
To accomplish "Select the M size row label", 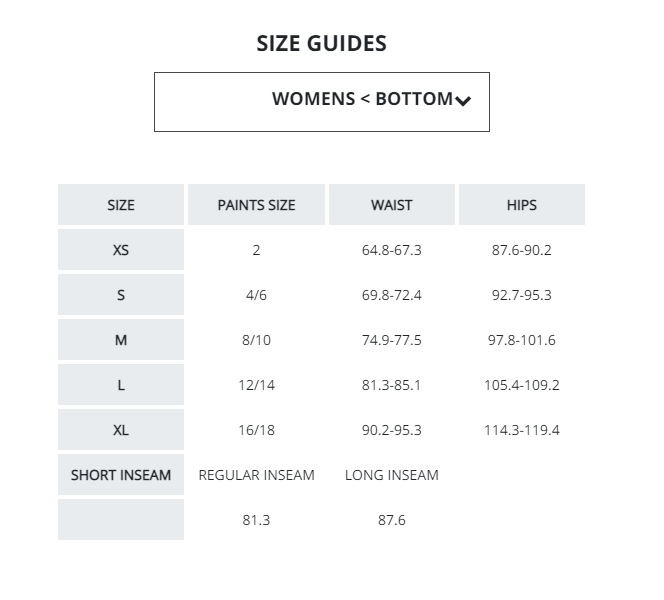I will tap(121, 340).
